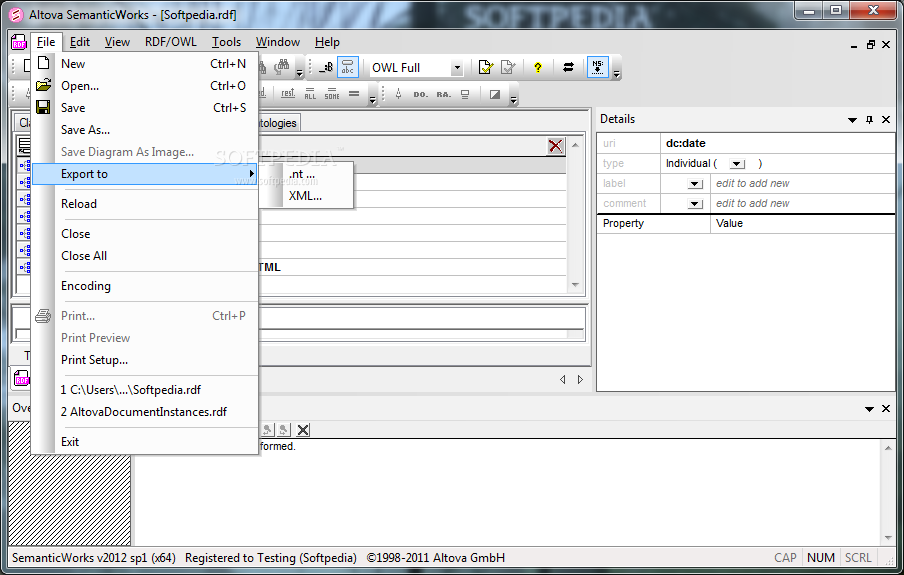Open the RDF/OWL menu
This screenshot has width=904, height=575.
coord(171,42)
